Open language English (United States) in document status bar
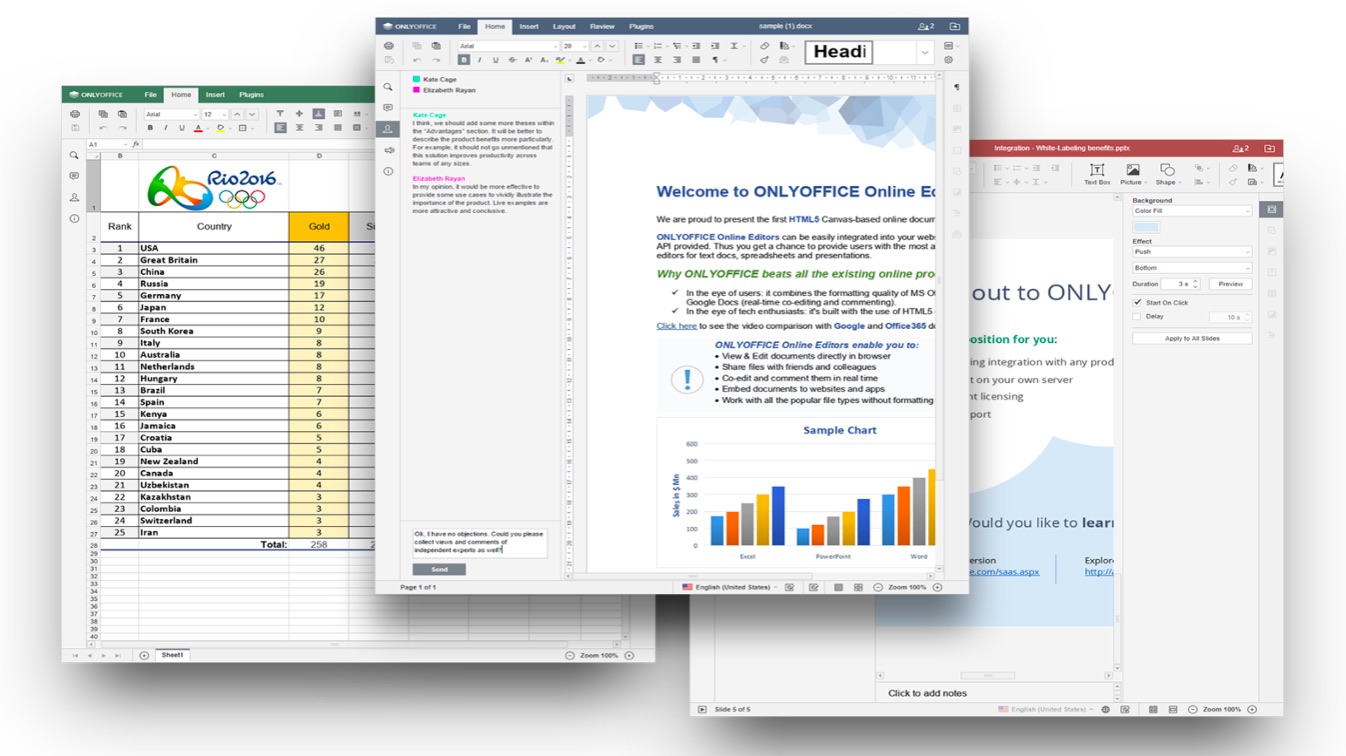This screenshot has height=756, width=1346. pos(732,587)
